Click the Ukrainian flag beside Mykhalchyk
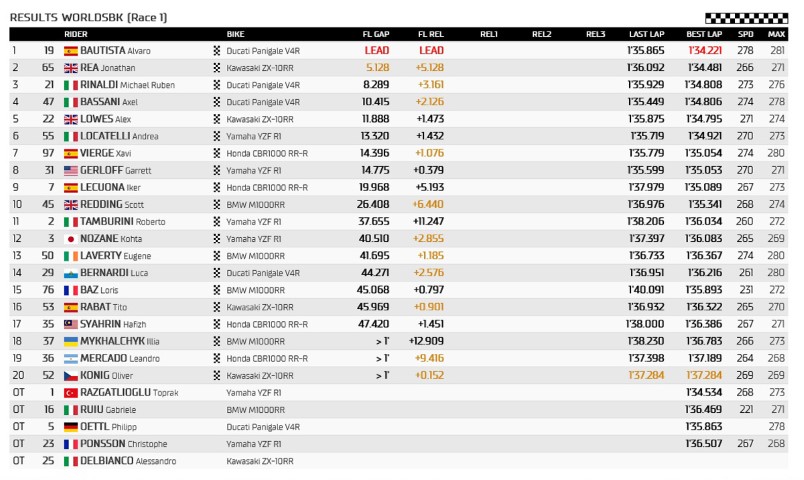This screenshot has width=804, height=480. click(x=70, y=341)
